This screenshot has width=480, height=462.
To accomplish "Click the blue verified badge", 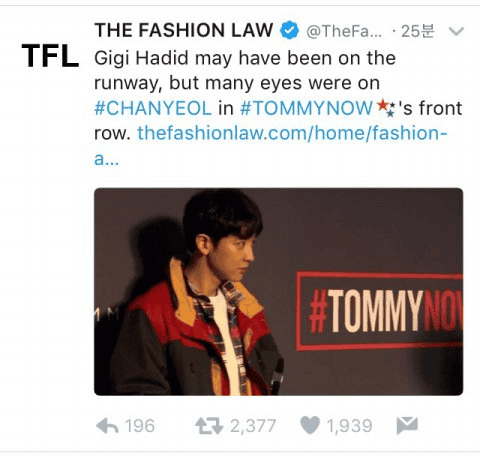I will [289, 30].
